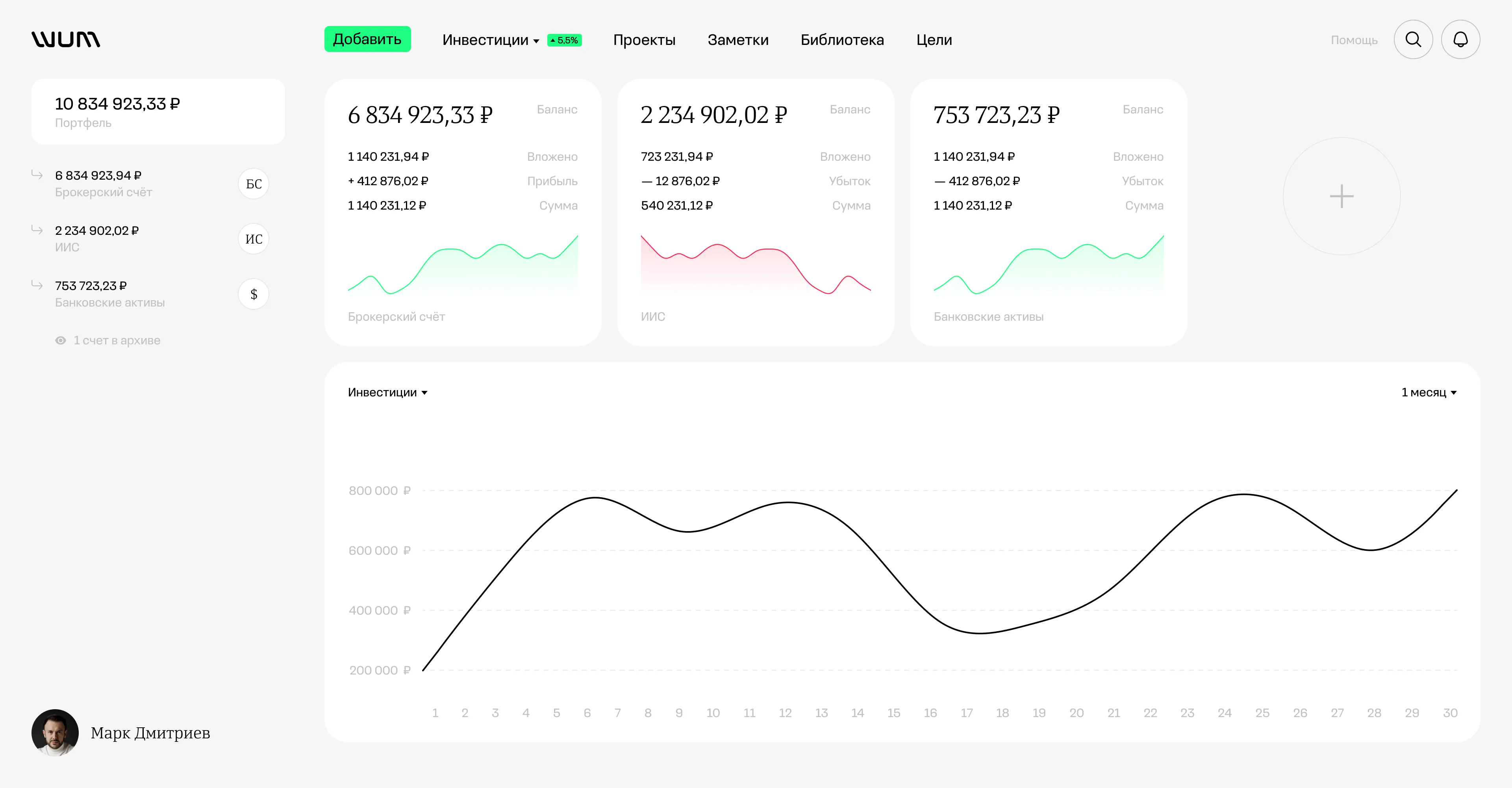Screen dimensions: 1512x788
Task: Click the user avatar photo
Action: [x=55, y=733]
